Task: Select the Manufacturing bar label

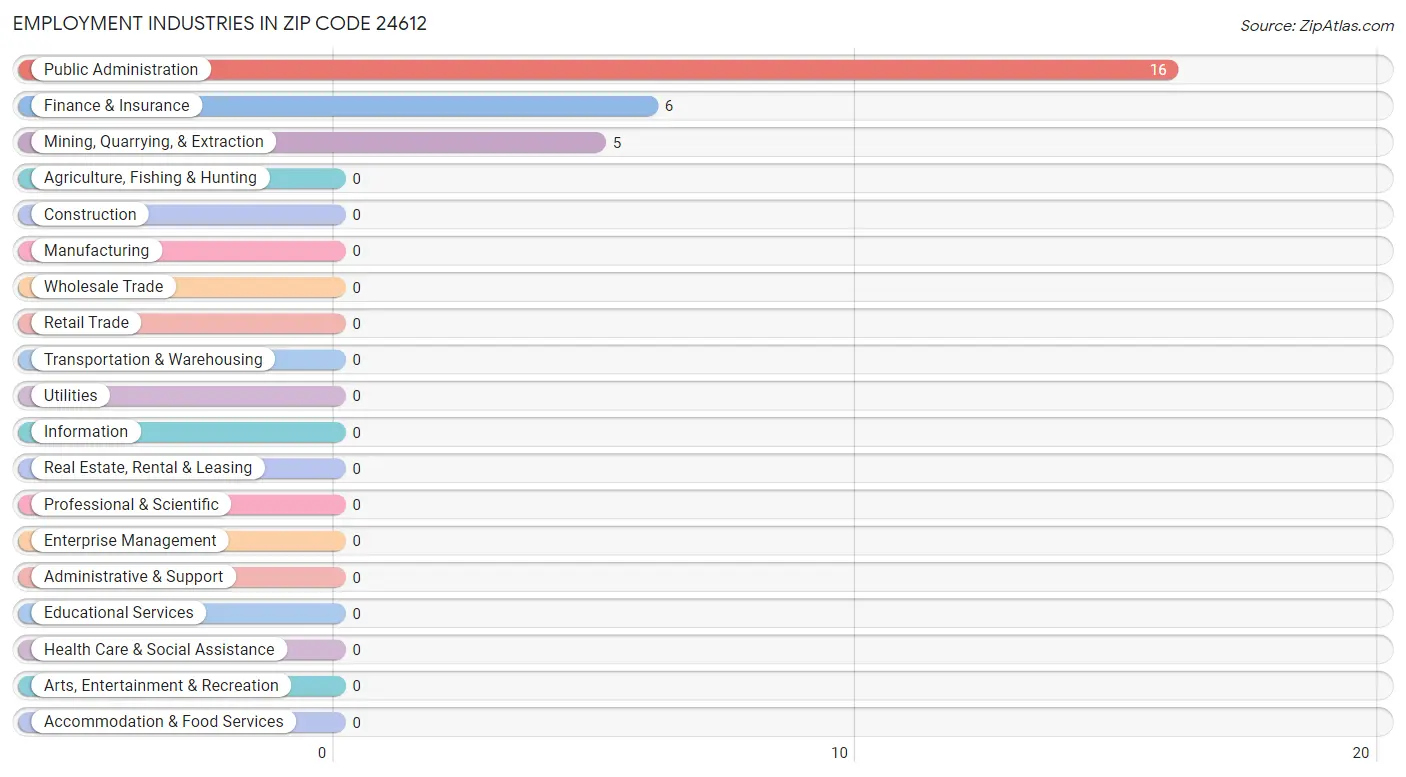Action: coord(96,250)
